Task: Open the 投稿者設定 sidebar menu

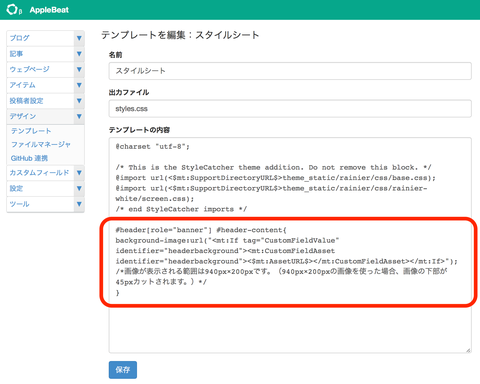Action: coord(41,101)
